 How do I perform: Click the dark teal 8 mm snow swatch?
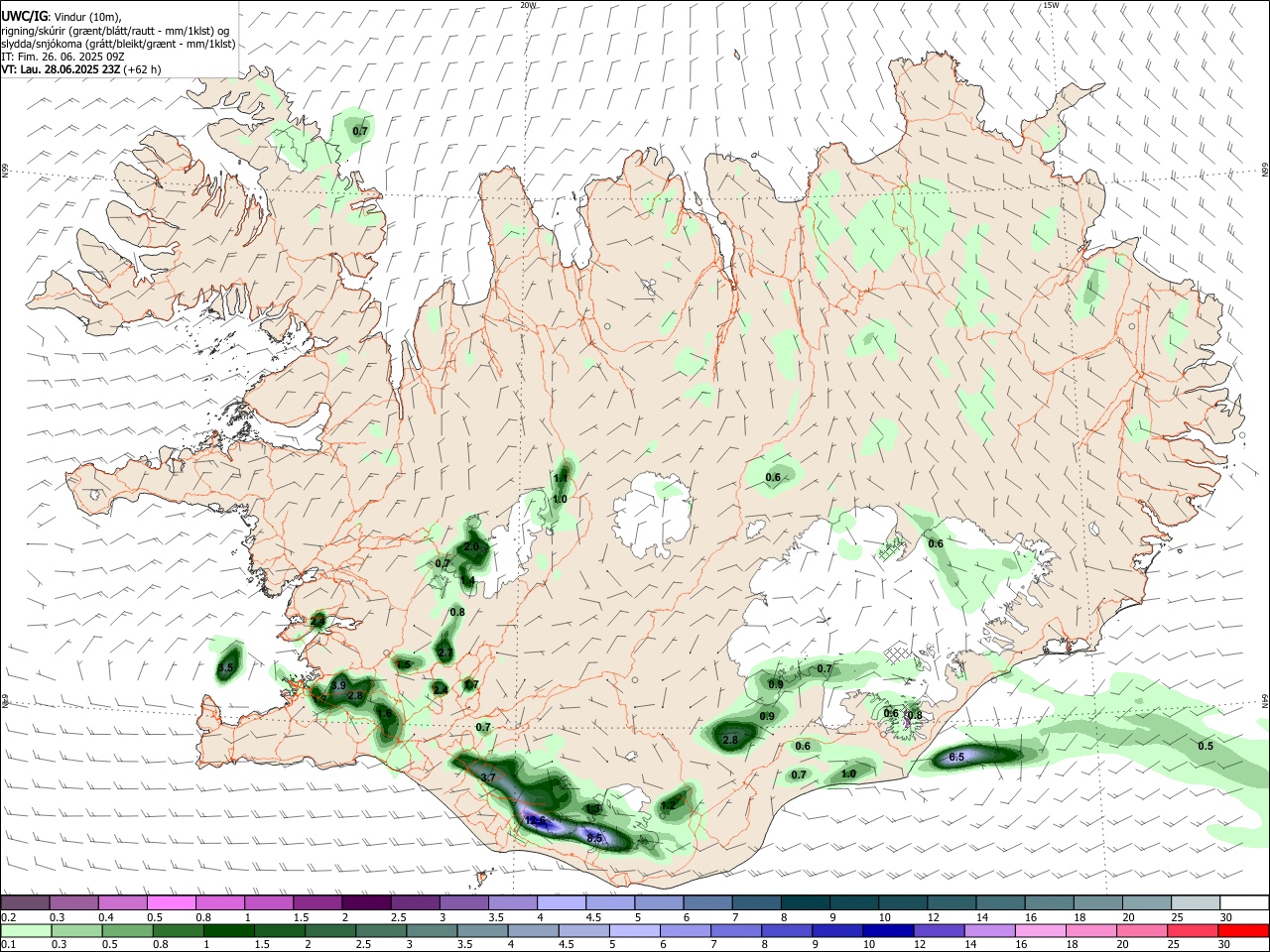tap(804, 902)
